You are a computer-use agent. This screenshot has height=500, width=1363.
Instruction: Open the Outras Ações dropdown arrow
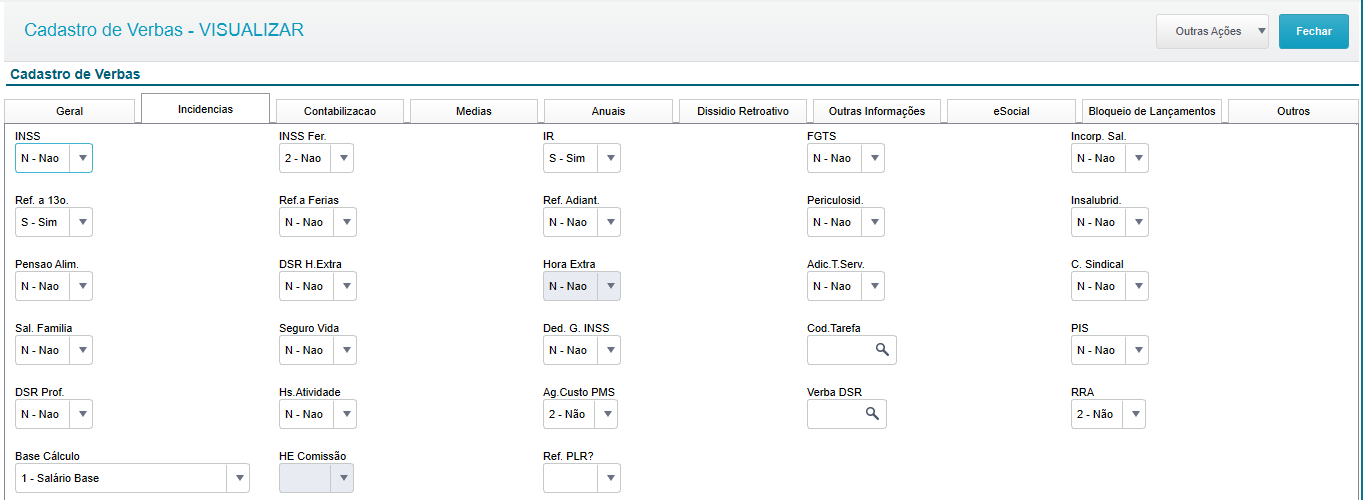(1261, 31)
